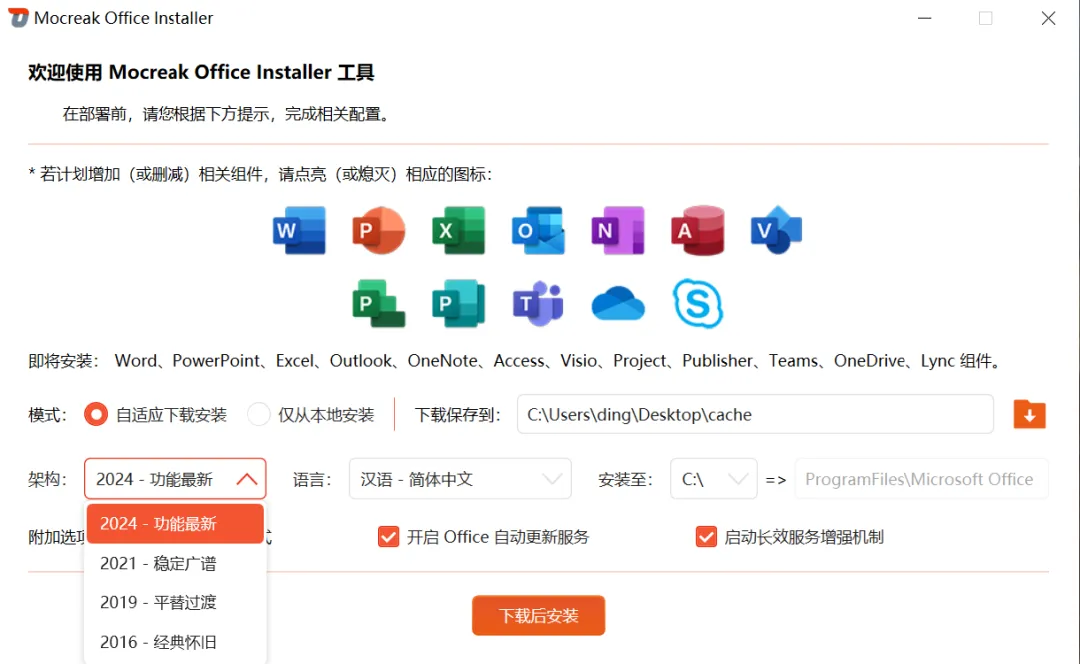Toggle the Project component icon

[378, 303]
